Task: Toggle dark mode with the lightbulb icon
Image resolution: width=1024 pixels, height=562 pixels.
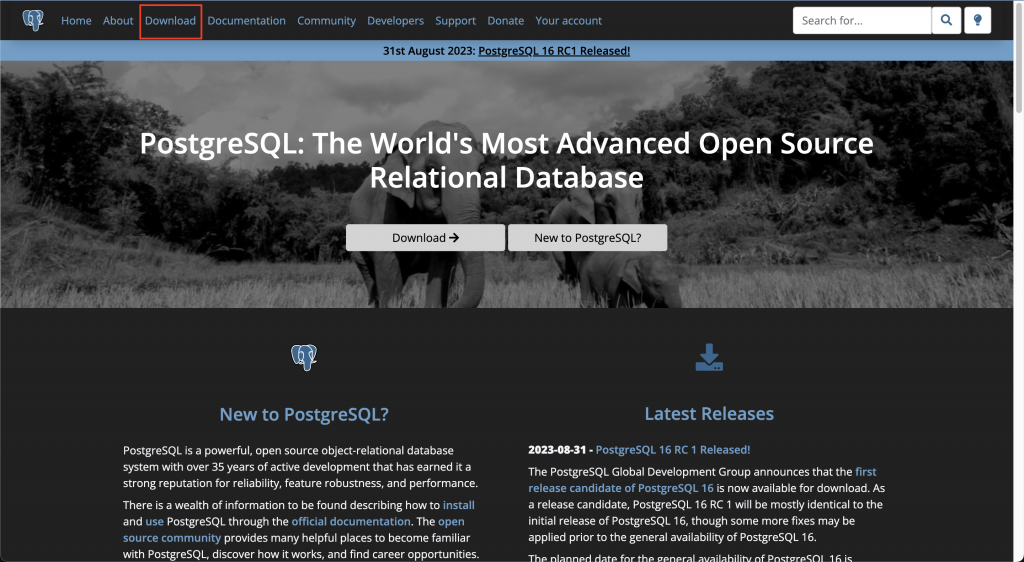Action: (x=978, y=20)
